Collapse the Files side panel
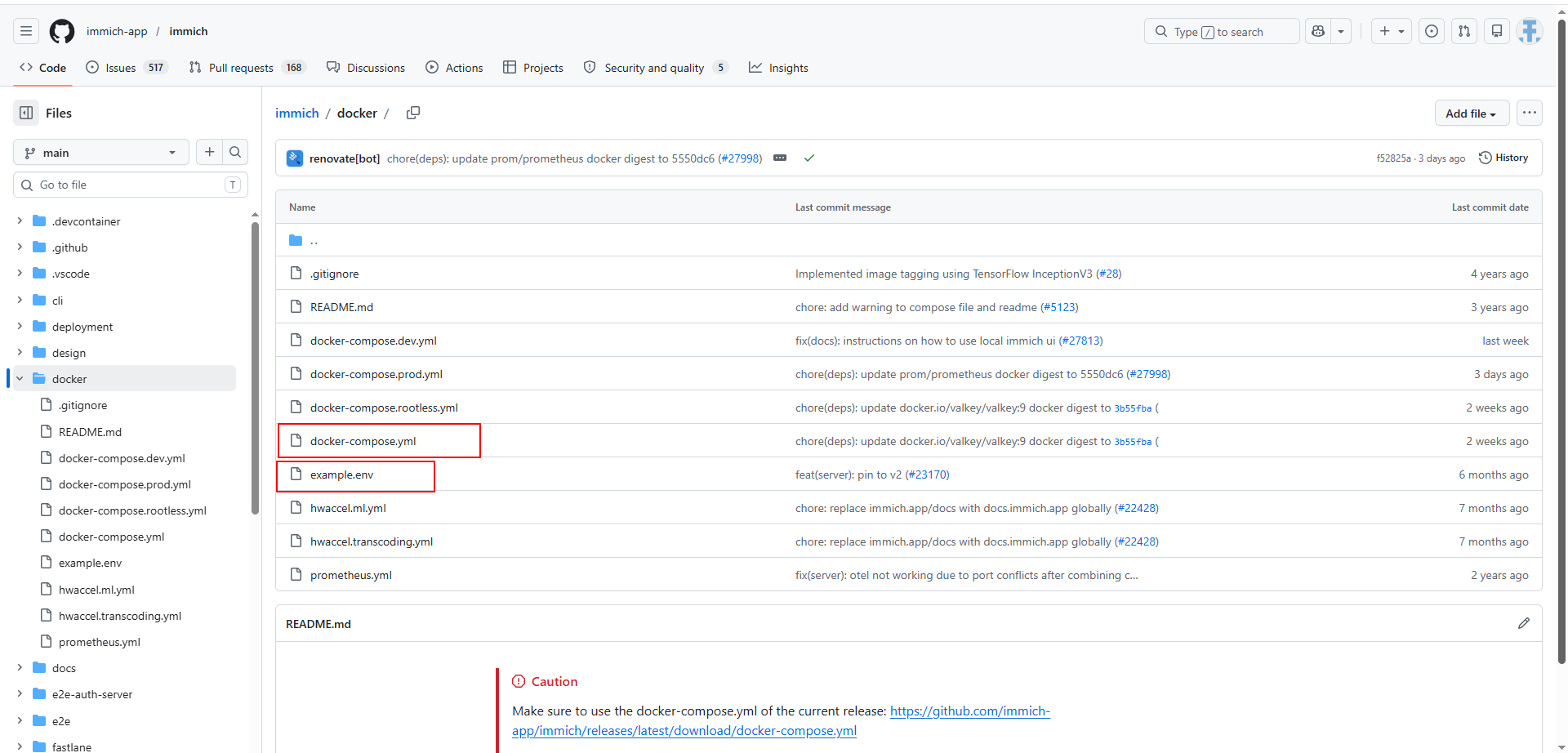1568x753 pixels. [26, 113]
